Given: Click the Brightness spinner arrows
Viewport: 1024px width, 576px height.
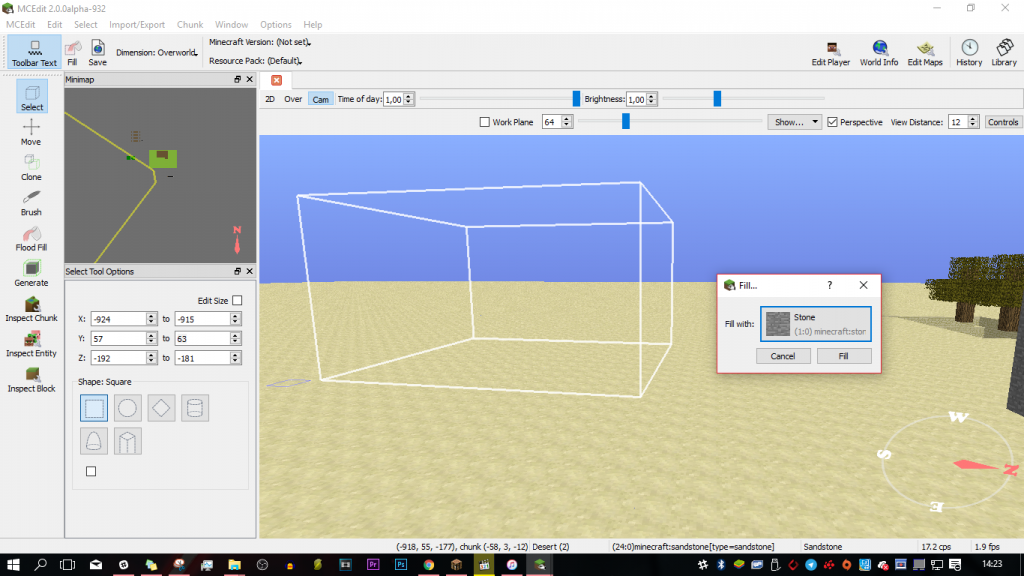Looking at the screenshot, I should 651,99.
